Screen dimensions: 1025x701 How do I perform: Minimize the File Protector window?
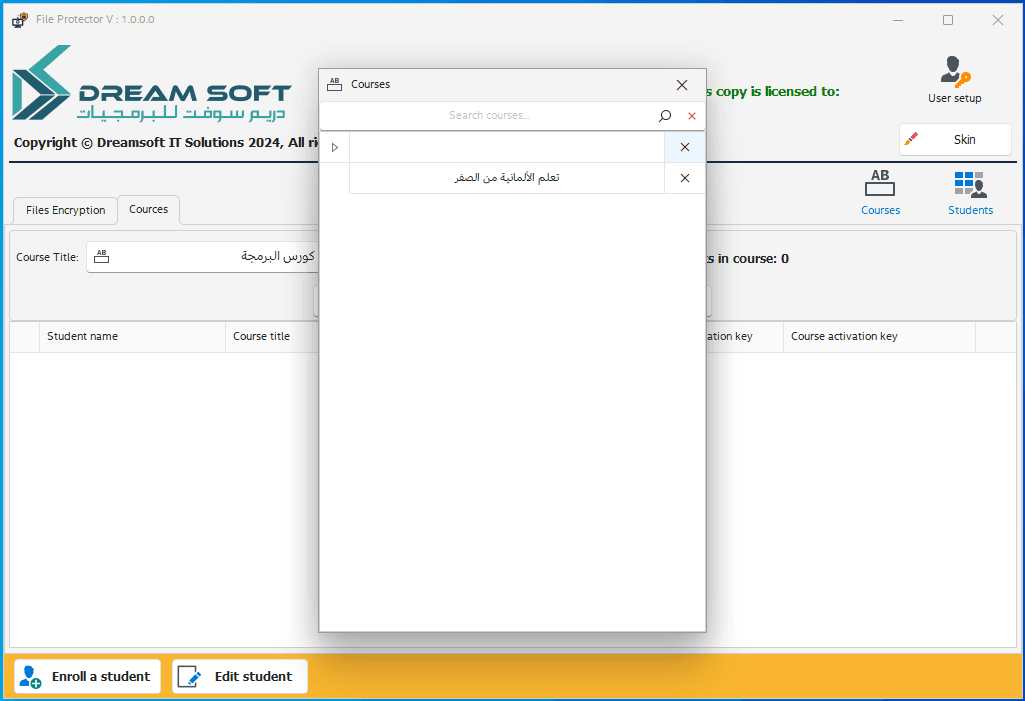click(898, 20)
